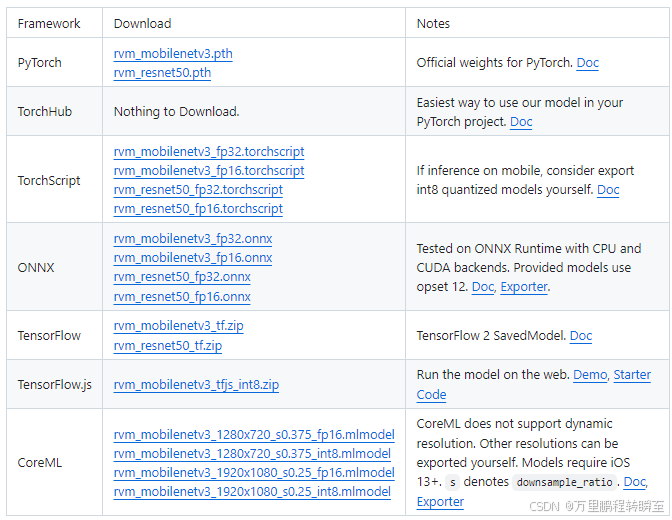Download rvm_mobilenetv3_fp32.torchscript
672x520 pixels.
coord(209,151)
